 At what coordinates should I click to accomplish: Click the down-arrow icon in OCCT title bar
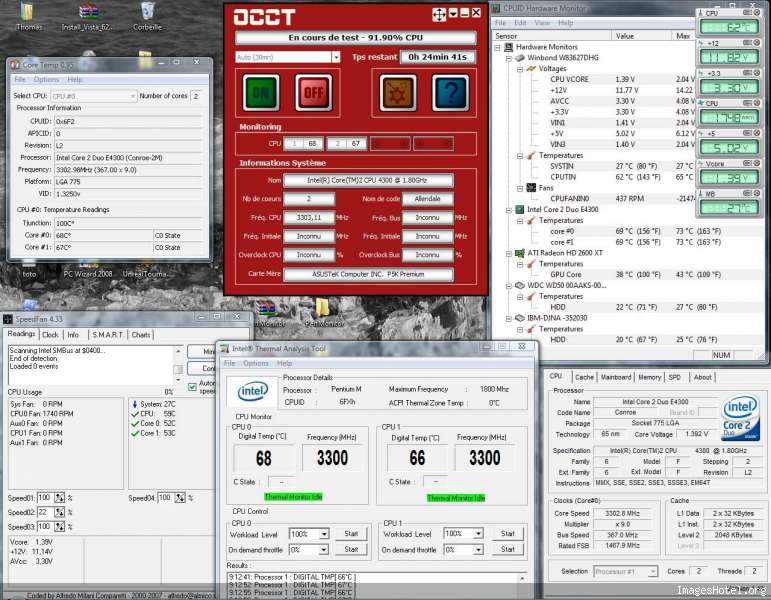[x=453, y=13]
